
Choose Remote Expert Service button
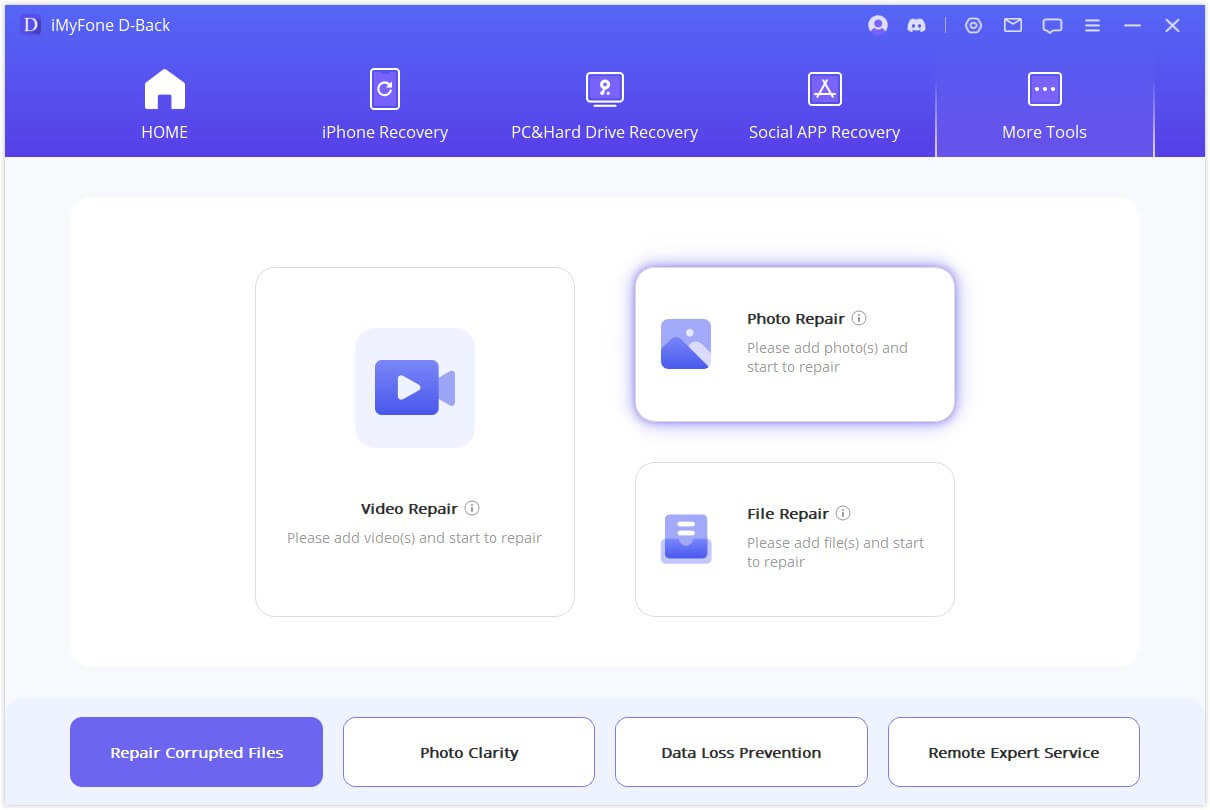click(x=1014, y=752)
